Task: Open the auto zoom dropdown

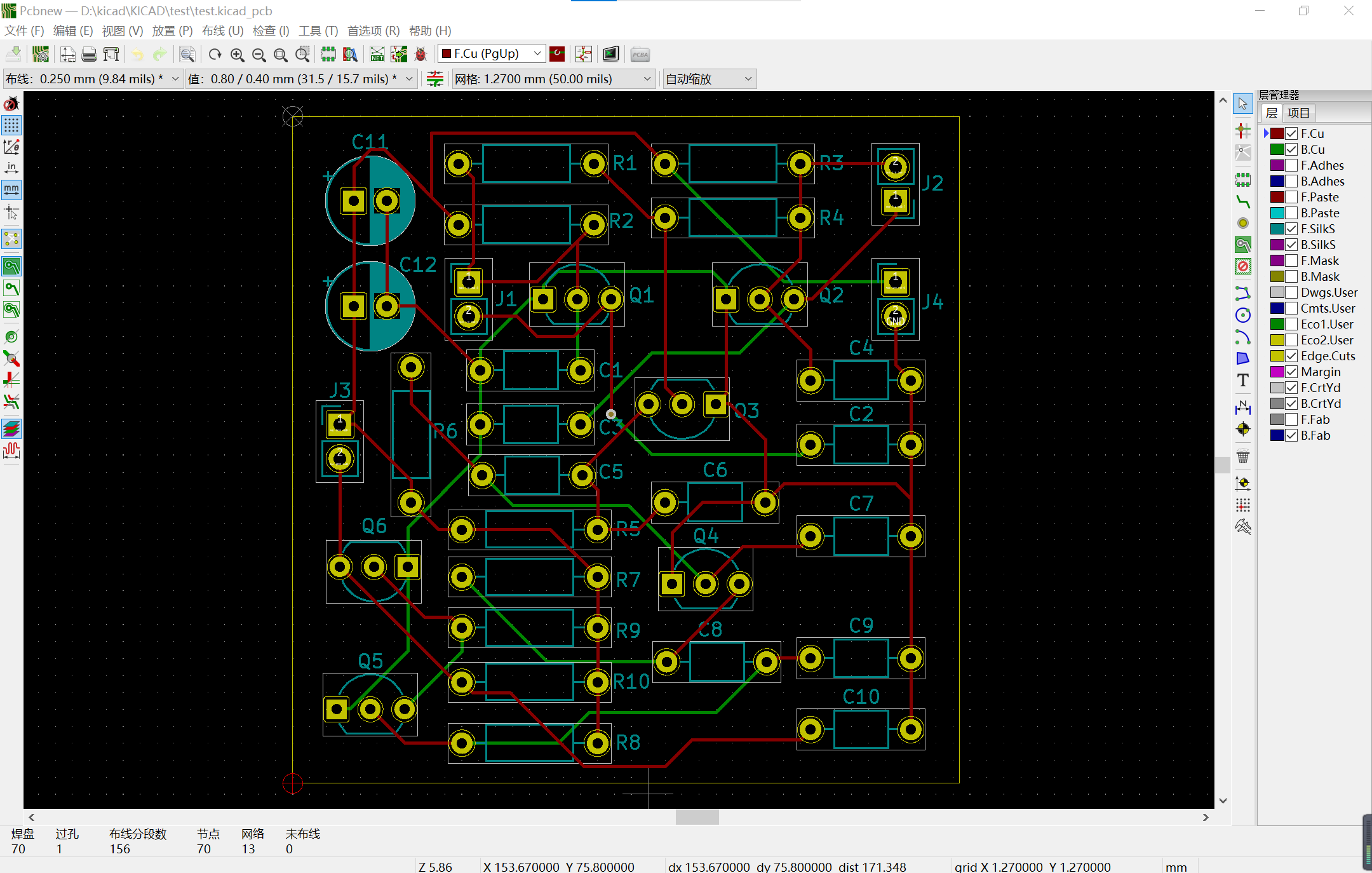Action: [x=710, y=79]
